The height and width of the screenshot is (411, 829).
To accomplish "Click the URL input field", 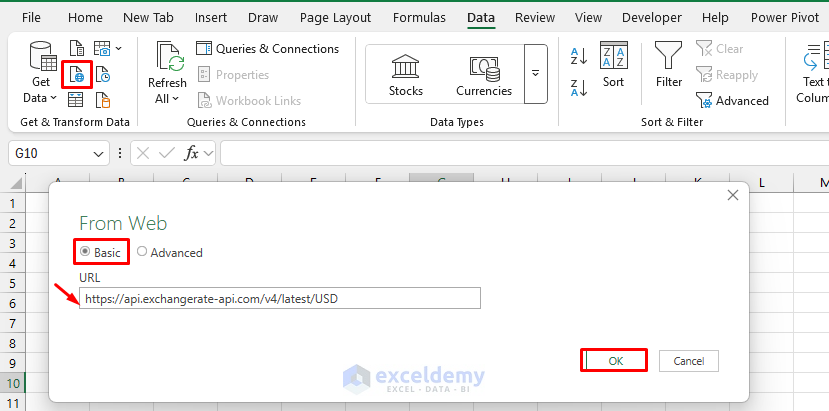I will [x=280, y=298].
